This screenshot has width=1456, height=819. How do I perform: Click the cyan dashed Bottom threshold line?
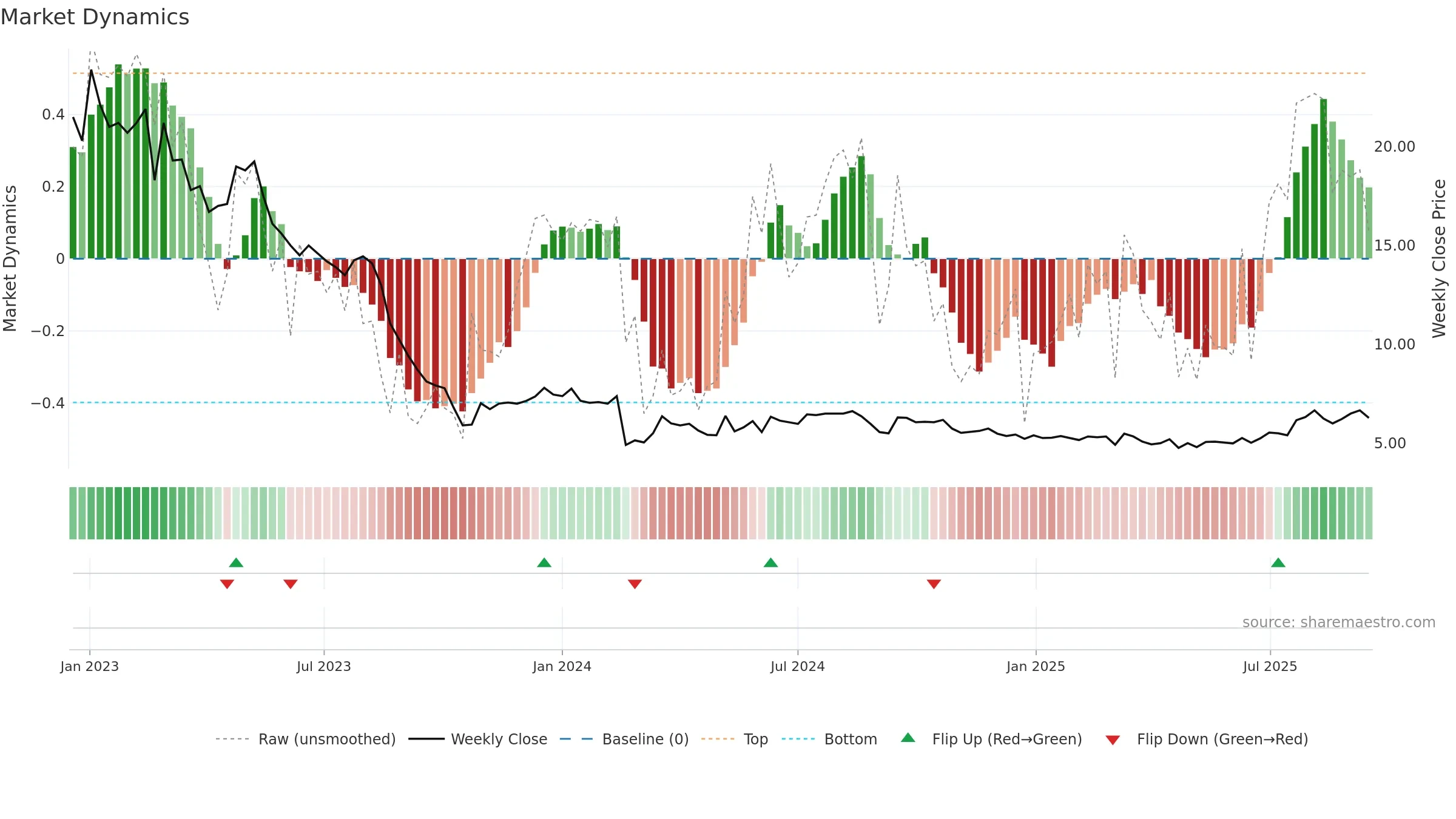point(720,402)
